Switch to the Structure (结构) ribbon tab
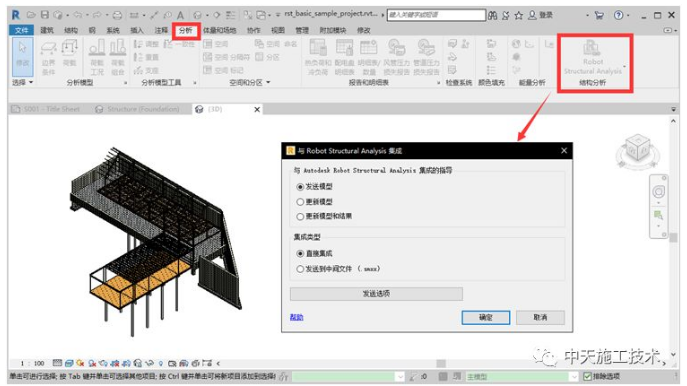Viewport: 687px width, 386px height. click(x=71, y=30)
